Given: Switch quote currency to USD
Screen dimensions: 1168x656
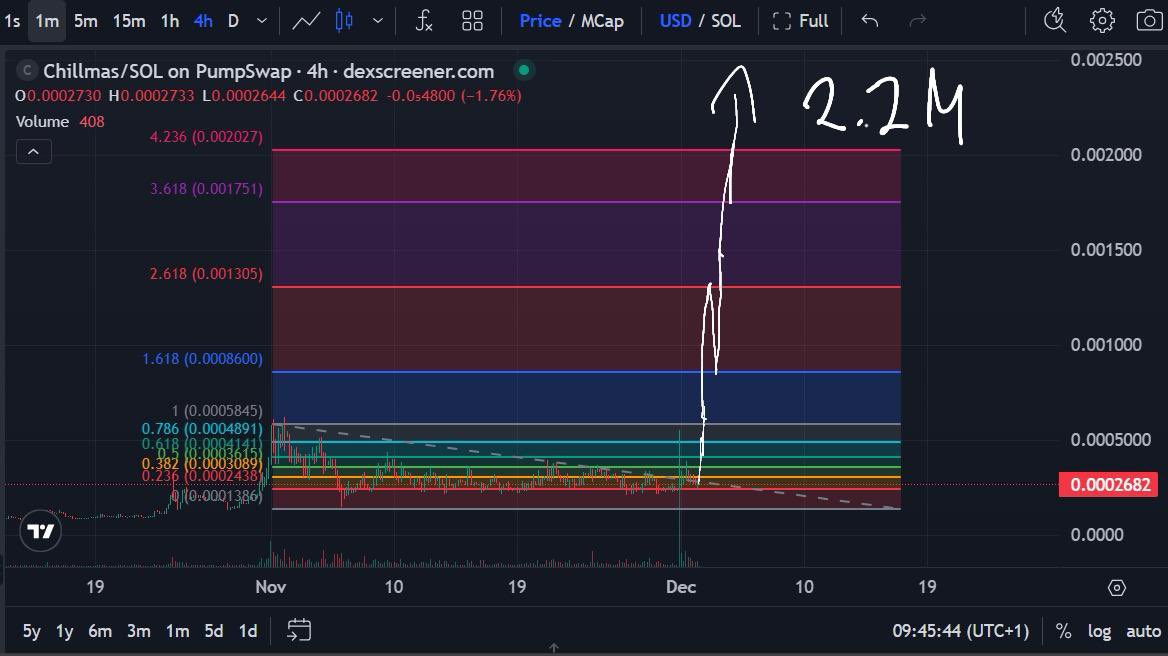Looking at the screenshot, I should click(x=675, y=21).
